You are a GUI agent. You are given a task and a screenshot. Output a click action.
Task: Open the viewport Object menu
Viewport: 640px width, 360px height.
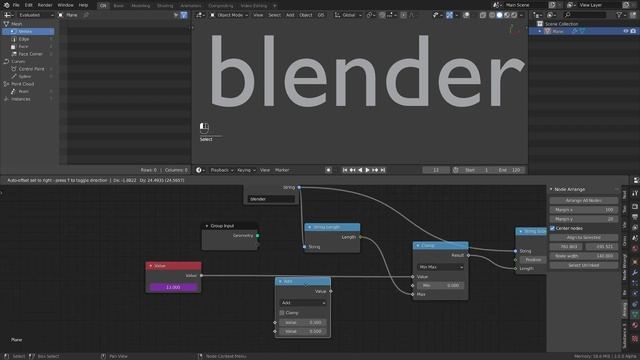pos(305,15)
